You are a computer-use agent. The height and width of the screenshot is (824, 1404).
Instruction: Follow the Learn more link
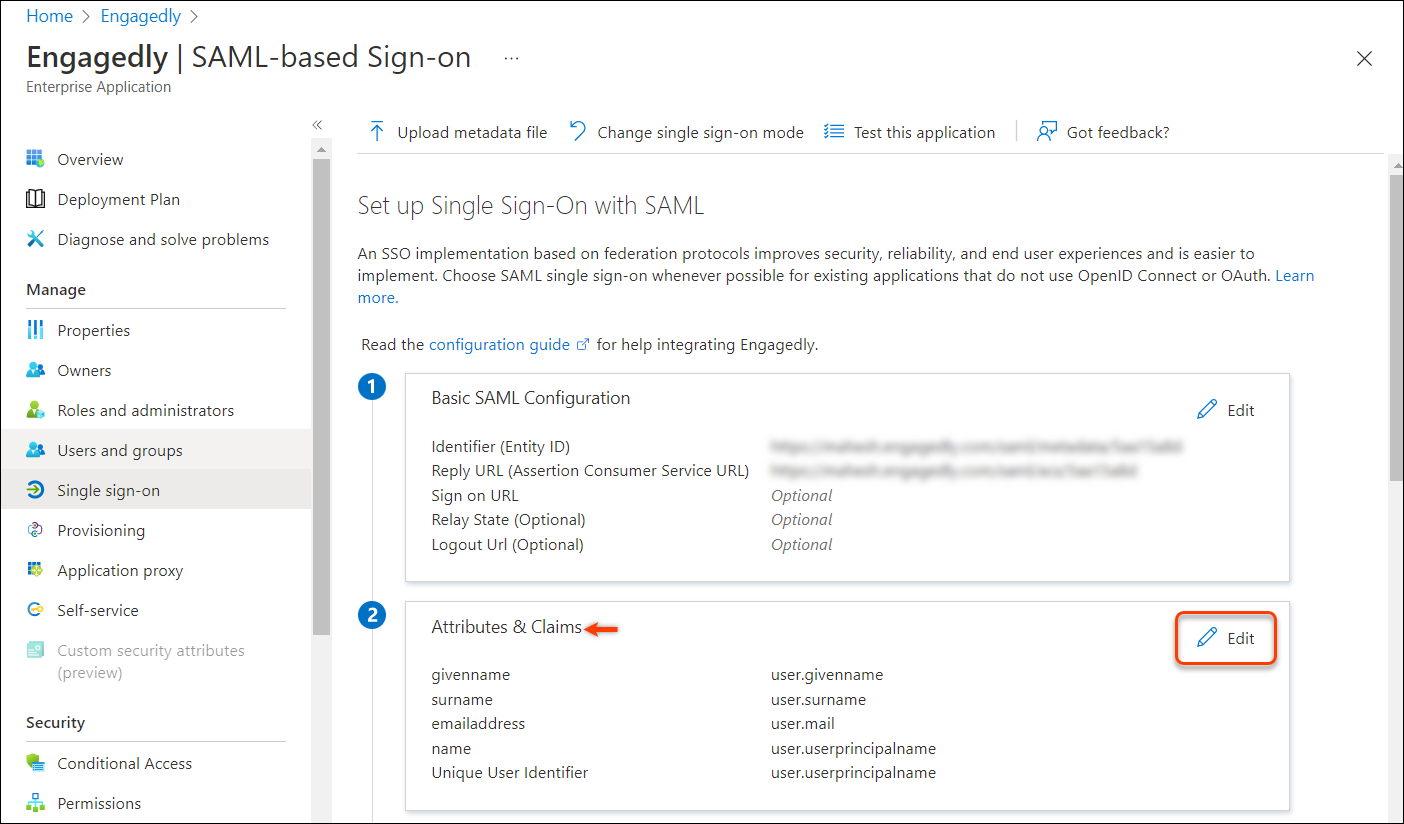click(x=1294, y=275)
